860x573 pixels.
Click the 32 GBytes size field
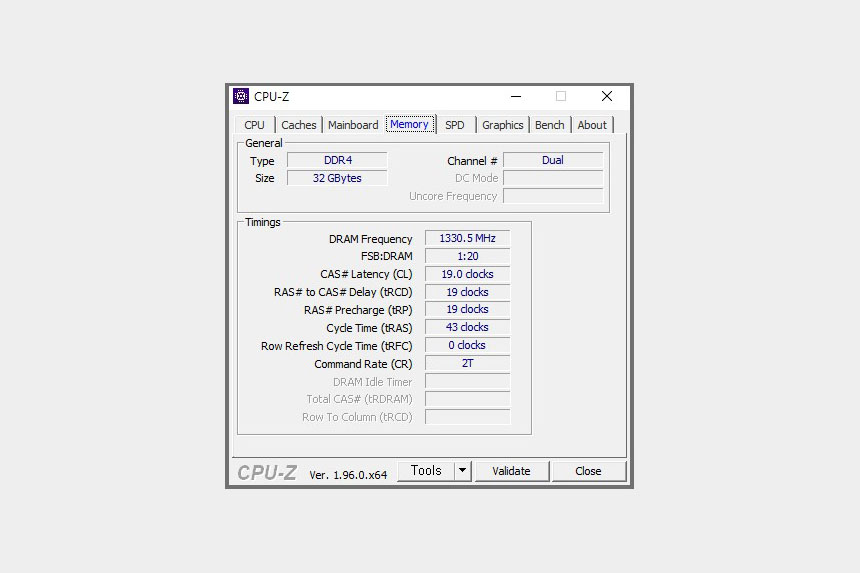tap(337, 178)
